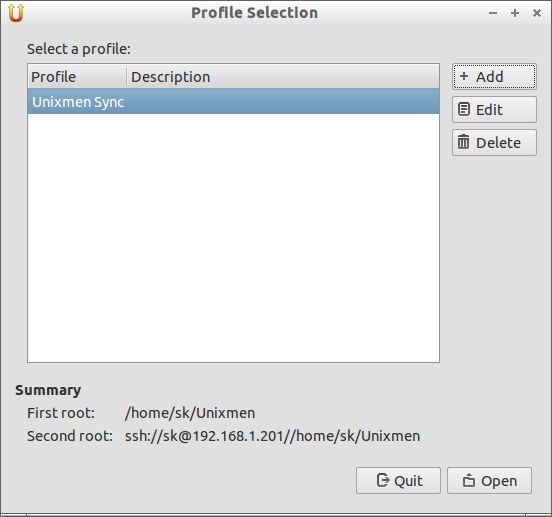Viewport: 552px width, 517px height.
Task: Click the document icon on the Edit button
Action: coord(464,109)
